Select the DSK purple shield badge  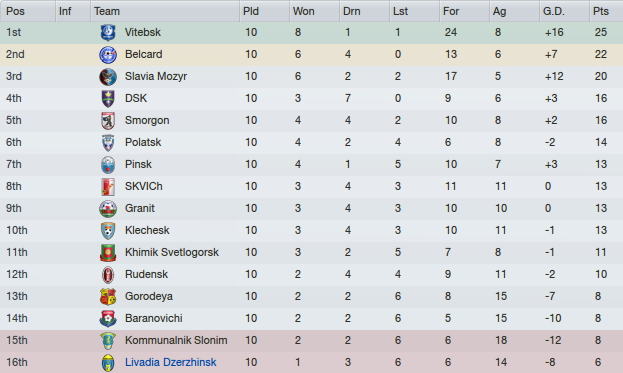pos(108,99)
